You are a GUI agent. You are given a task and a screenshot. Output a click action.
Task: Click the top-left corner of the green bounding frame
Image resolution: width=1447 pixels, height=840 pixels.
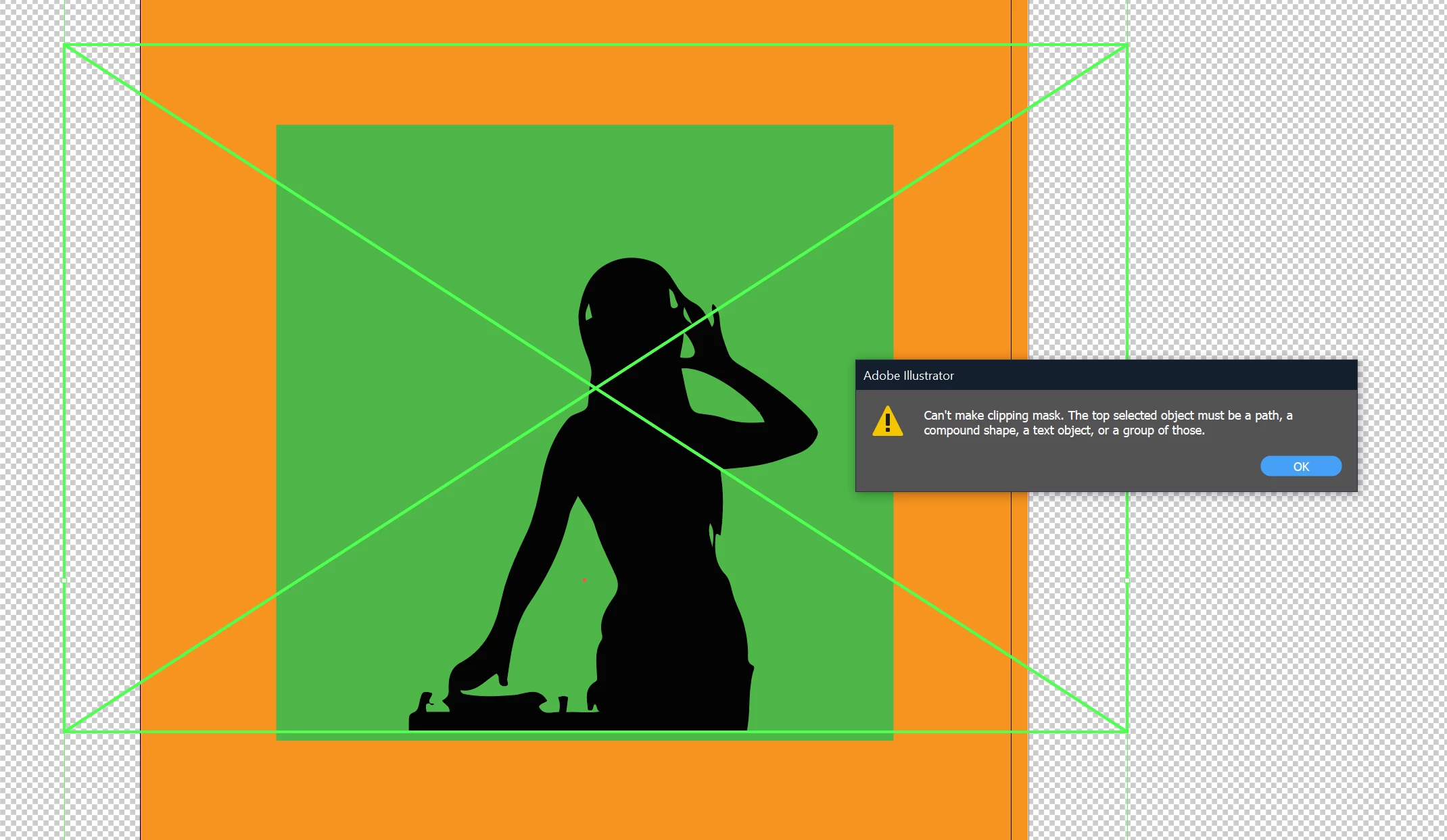[x=65, y=45]
